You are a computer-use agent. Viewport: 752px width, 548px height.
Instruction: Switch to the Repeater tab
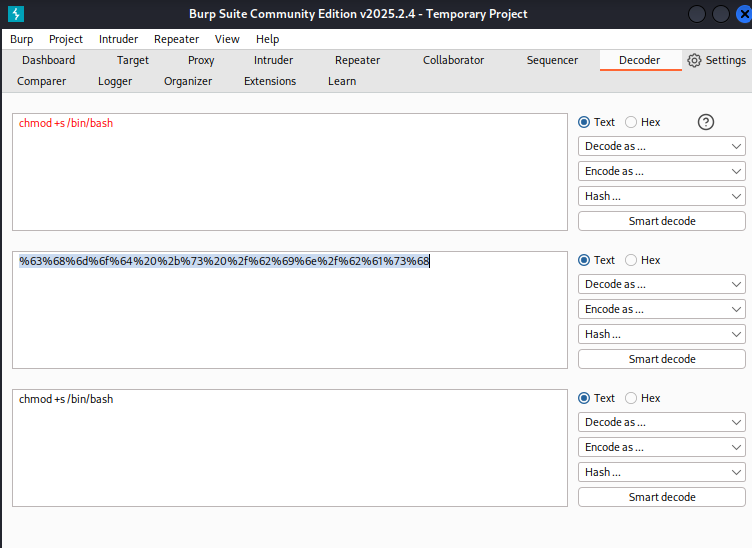pyautogui.click(x=357, y=60)
